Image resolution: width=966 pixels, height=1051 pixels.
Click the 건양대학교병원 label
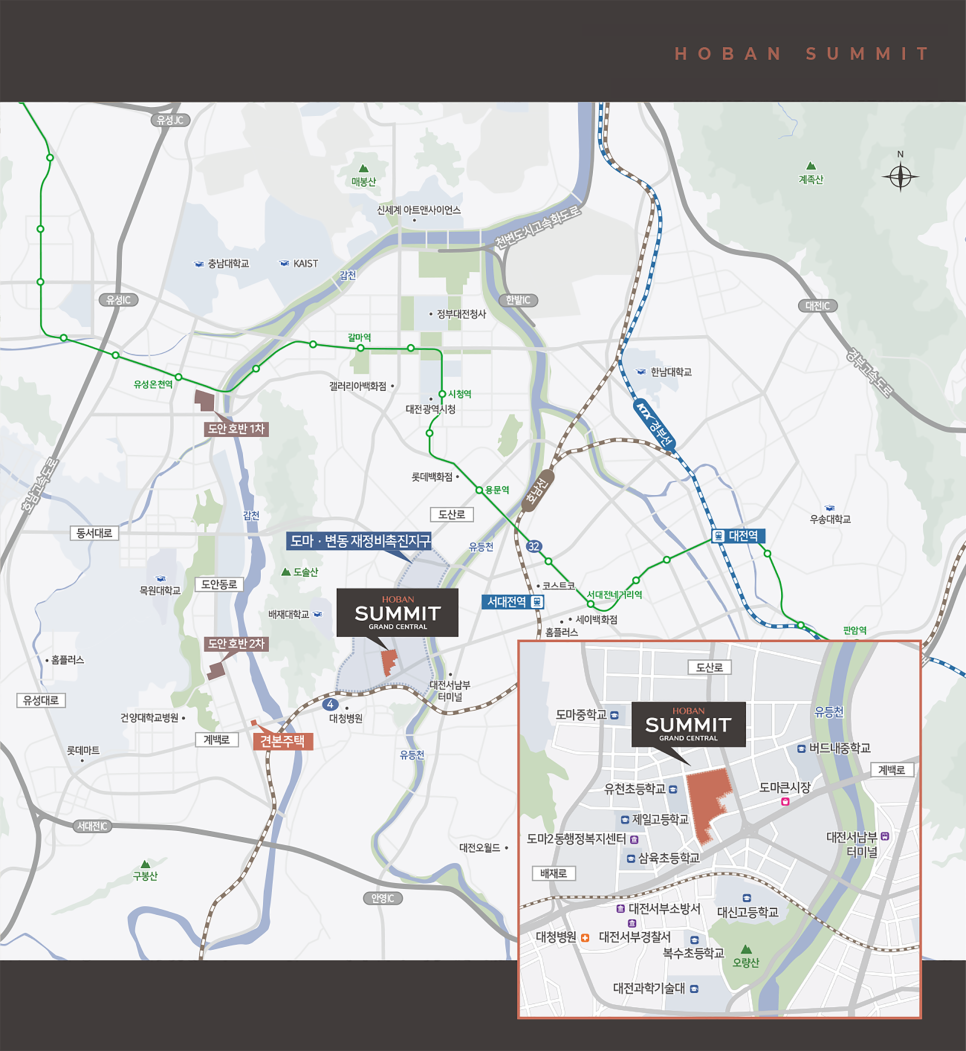coord(149,718)
